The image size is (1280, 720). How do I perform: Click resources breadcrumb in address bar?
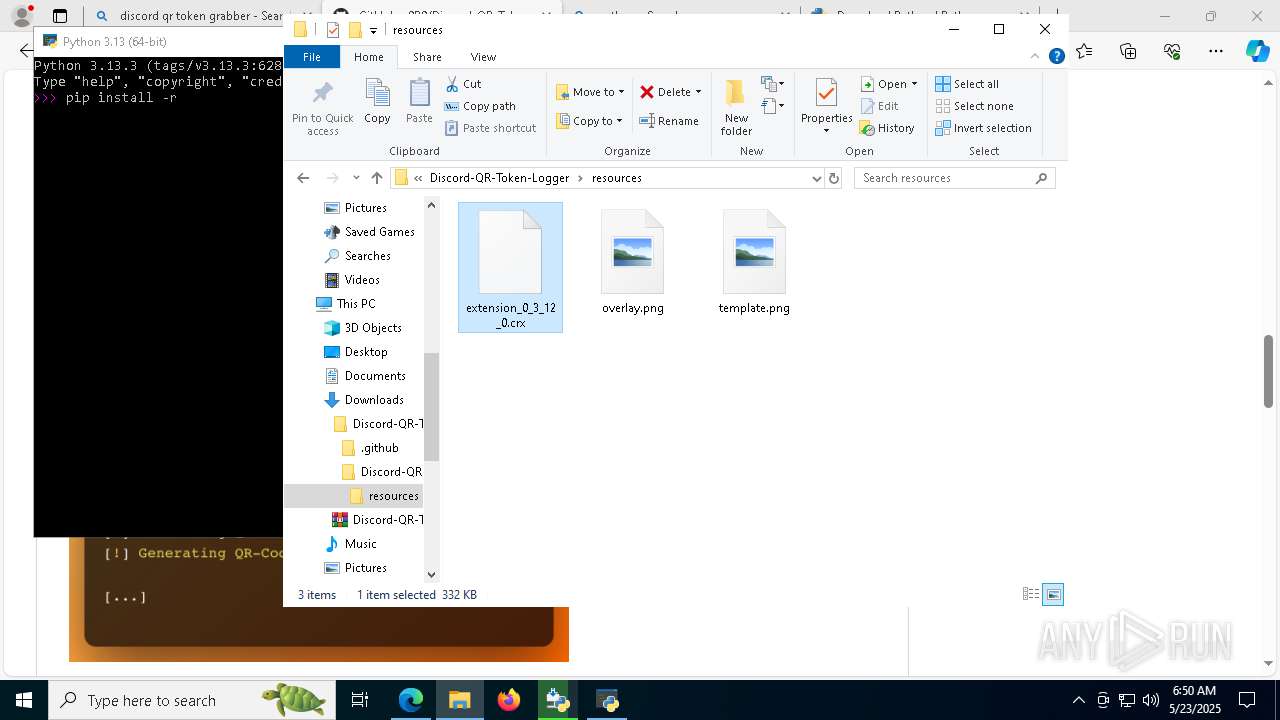tap(617, 178)
